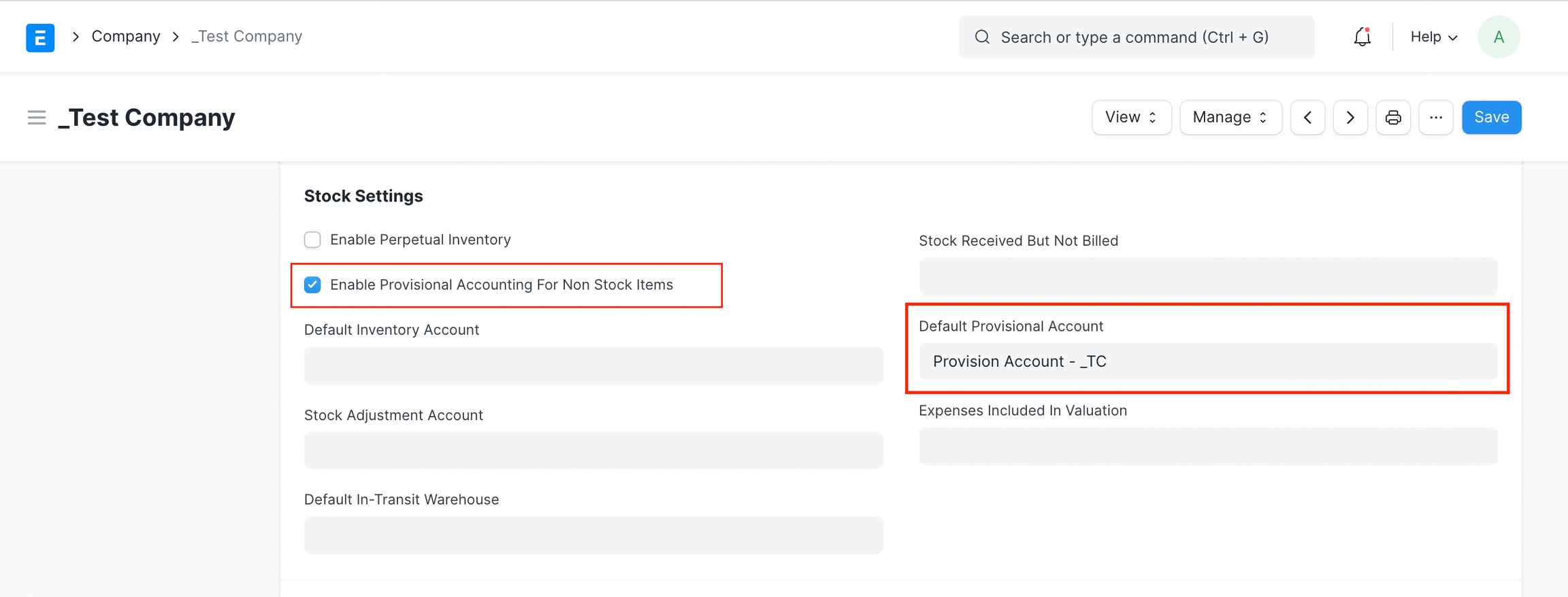Print the company document
Image resolution: width=1568 pixels, height=597 pixels.
[x=1393, y=118]
